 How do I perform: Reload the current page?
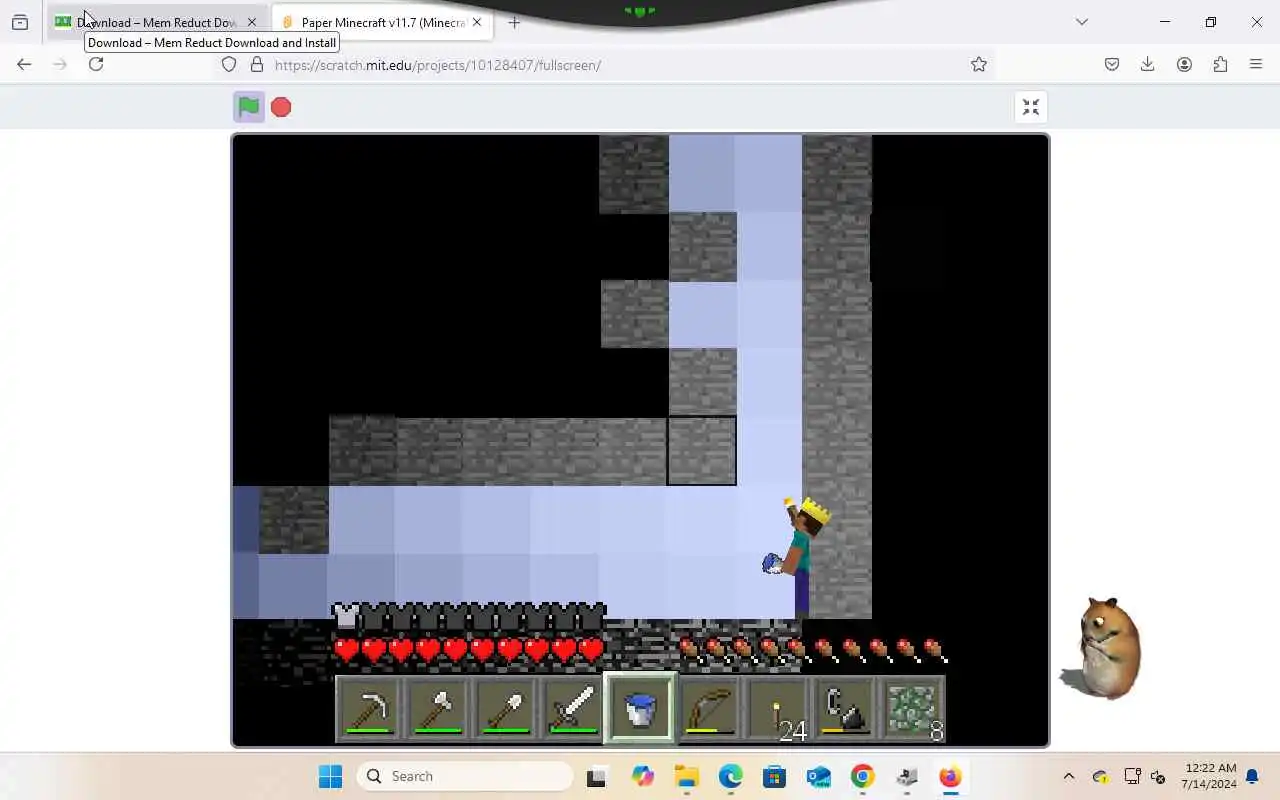96,64
